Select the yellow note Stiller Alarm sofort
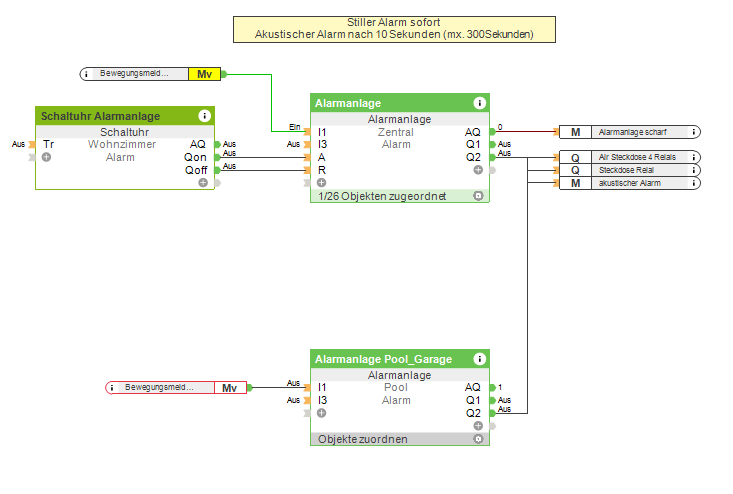The height and width of the screenshot is (494, 733). click(394, 29)
